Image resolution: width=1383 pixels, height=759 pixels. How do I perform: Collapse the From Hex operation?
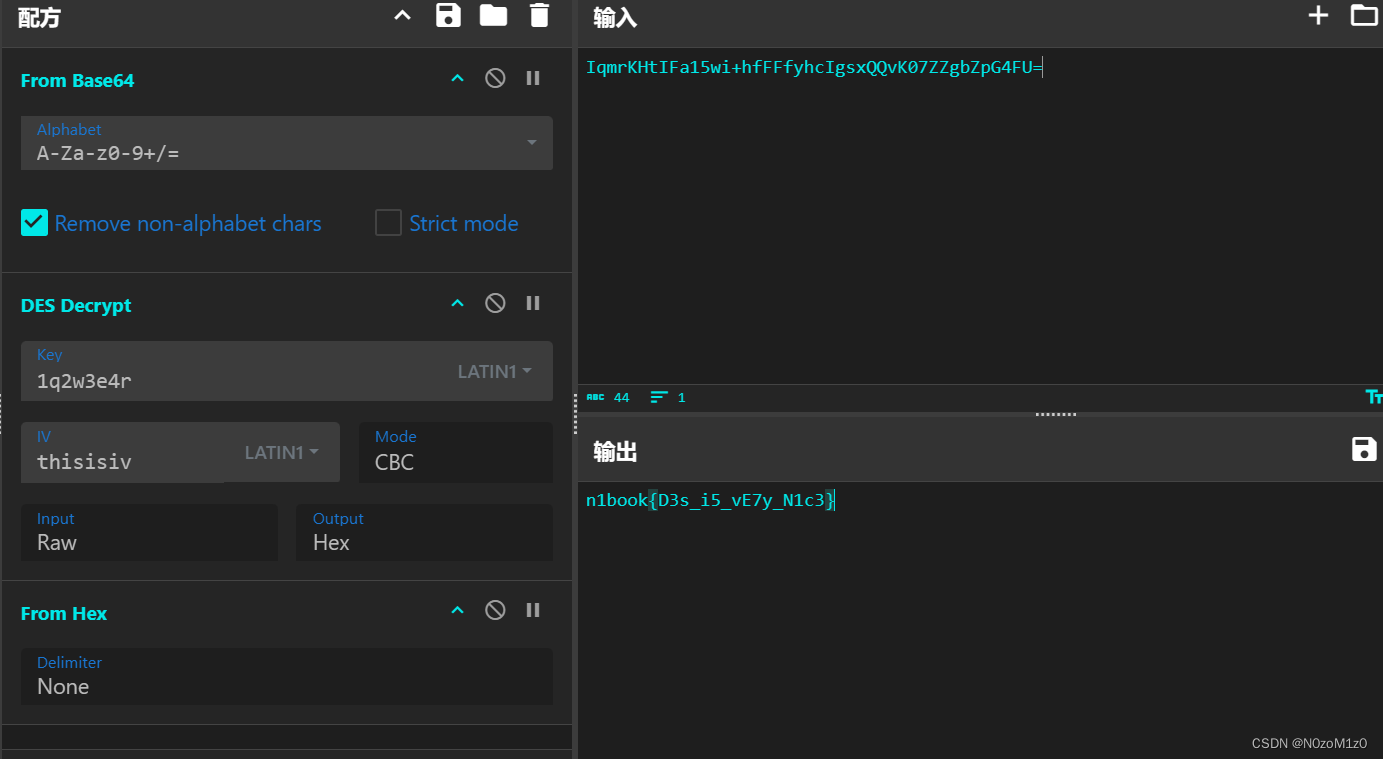pyautogui.click(x=457, y=611)
